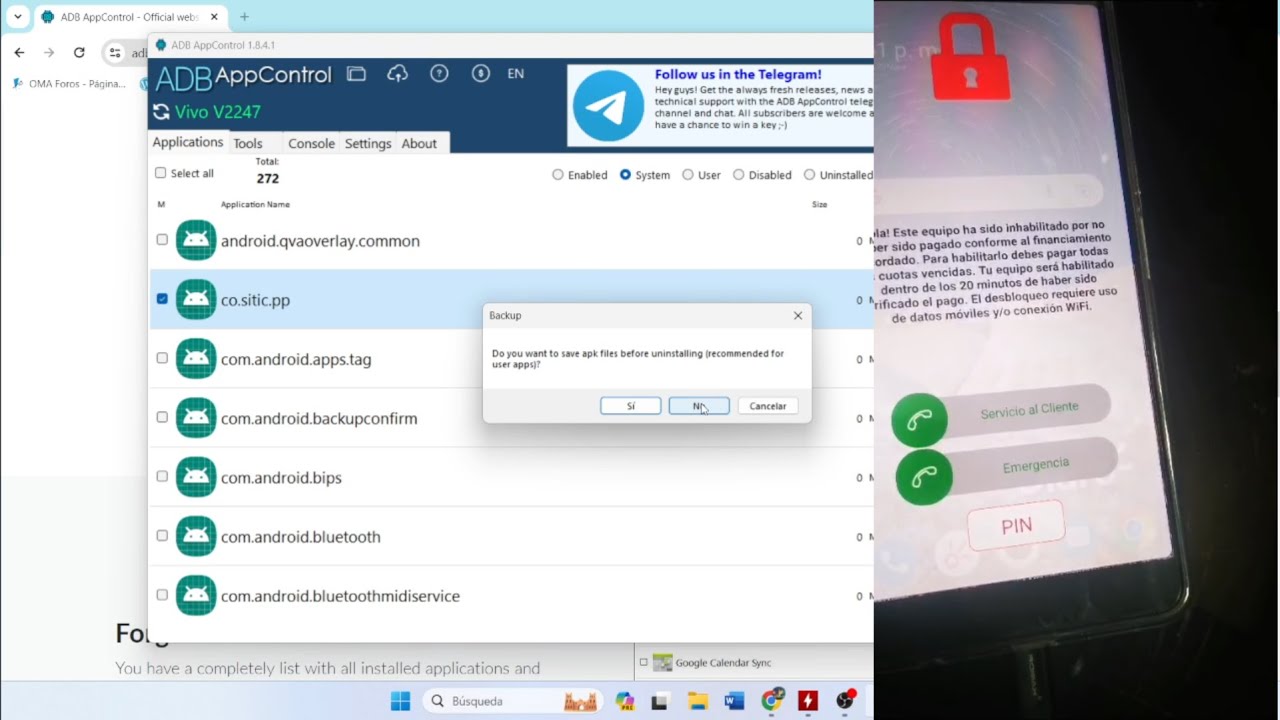
Task: Open the OMA Foros bookmark
Action: tap(70, 84)
